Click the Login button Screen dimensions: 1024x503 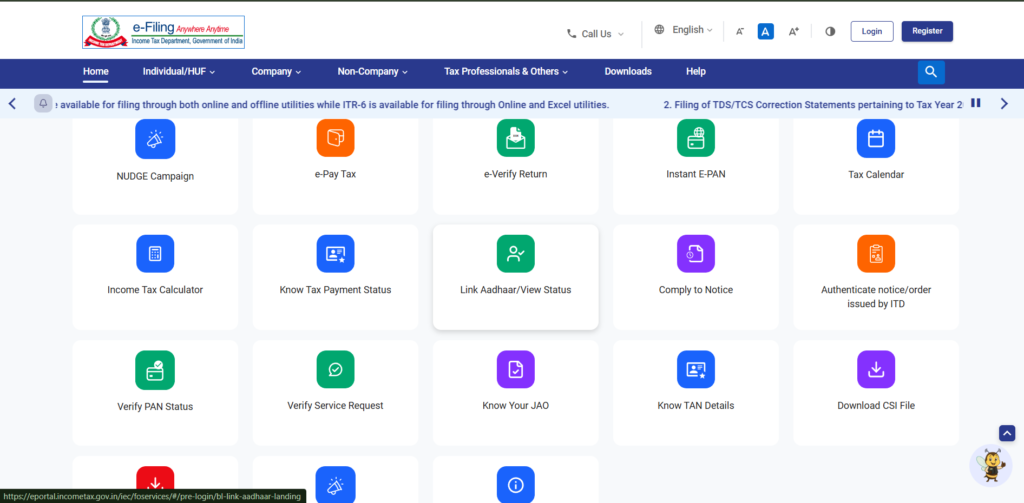click(872, 31)
